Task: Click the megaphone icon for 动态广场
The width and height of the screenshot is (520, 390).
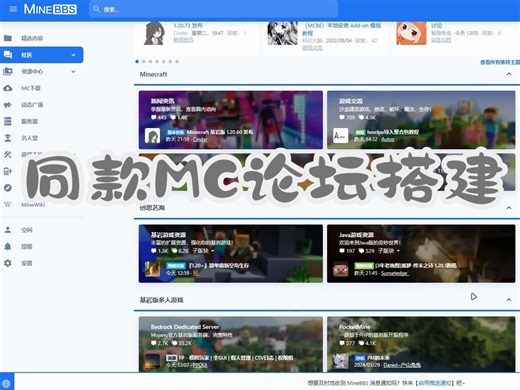Action: click(x=8, y=105)
